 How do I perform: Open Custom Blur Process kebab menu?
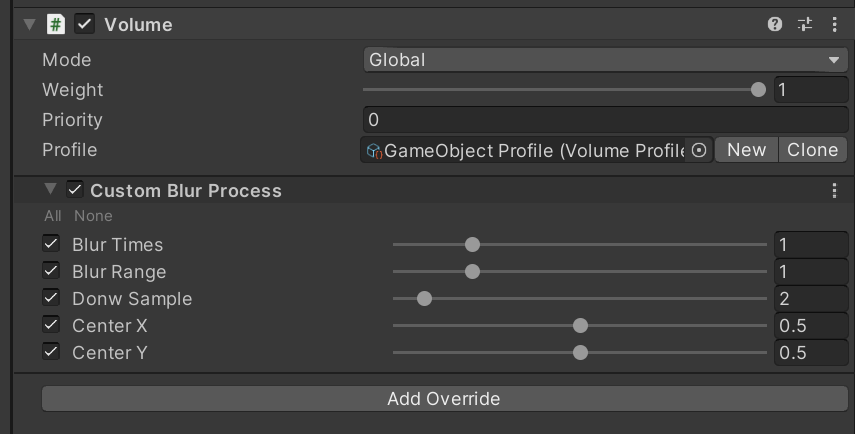pyautogui.click(x=835, y=190)
